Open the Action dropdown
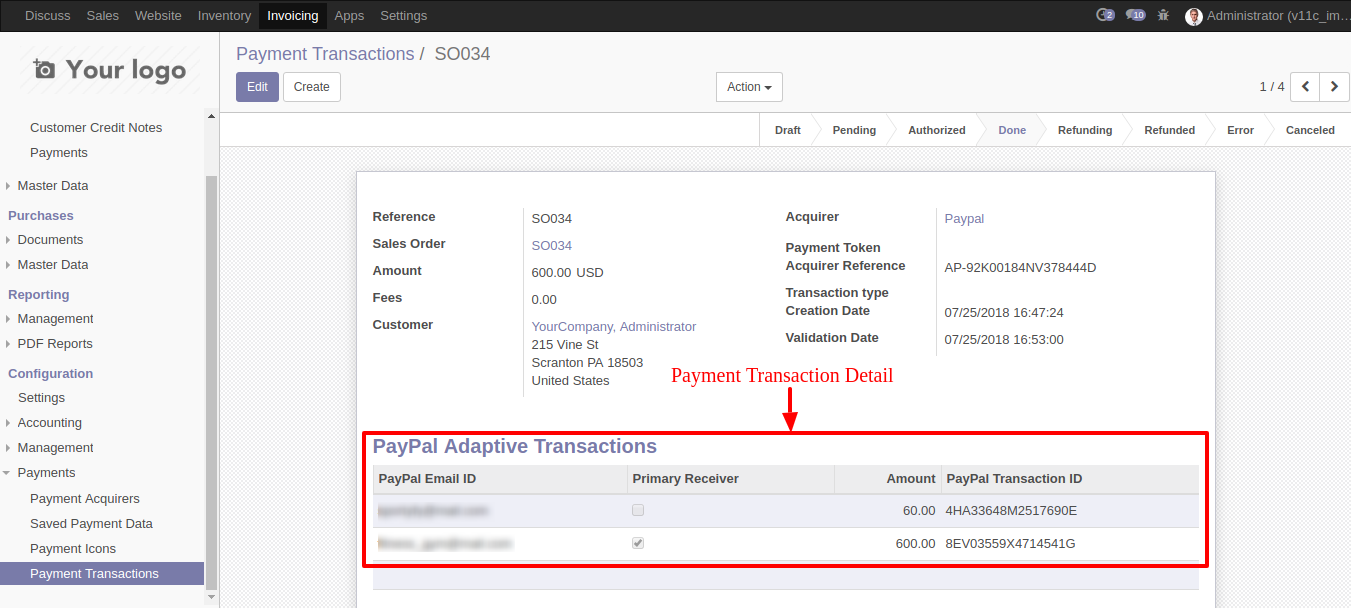Viewport: 1351px width, 608px height. click(x=749, y=87)
